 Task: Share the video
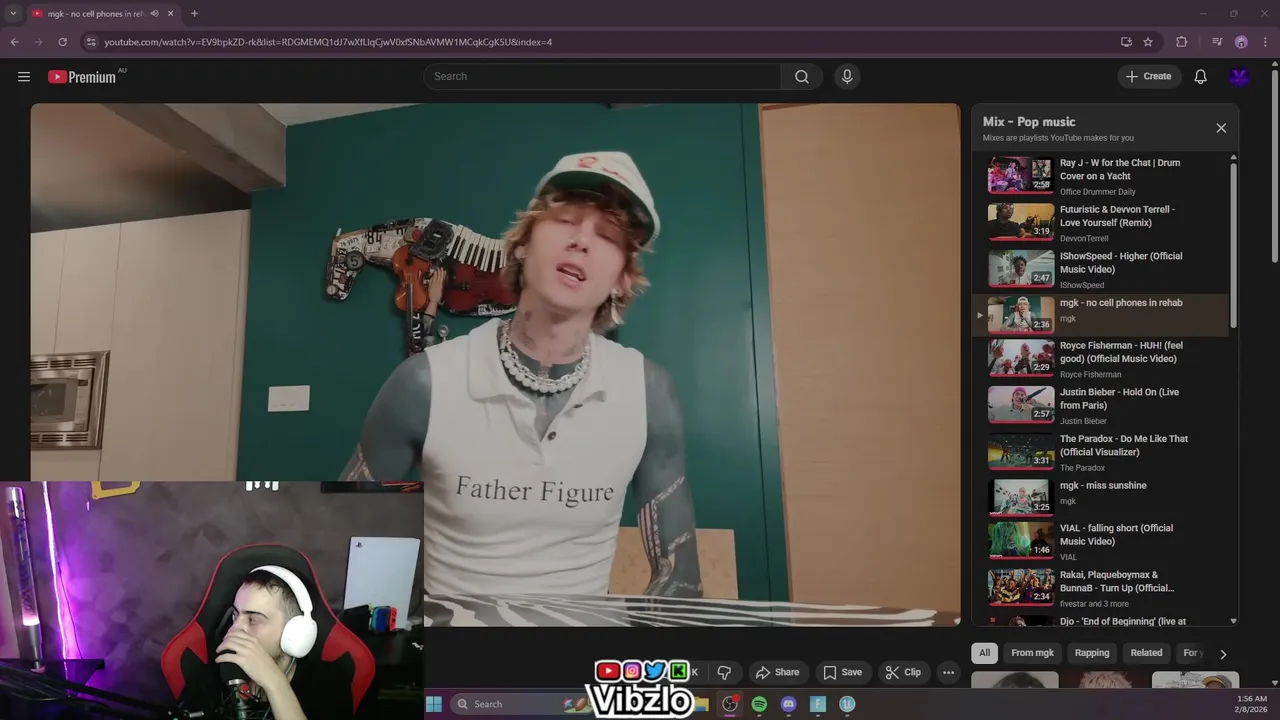[x=777, y=672]
